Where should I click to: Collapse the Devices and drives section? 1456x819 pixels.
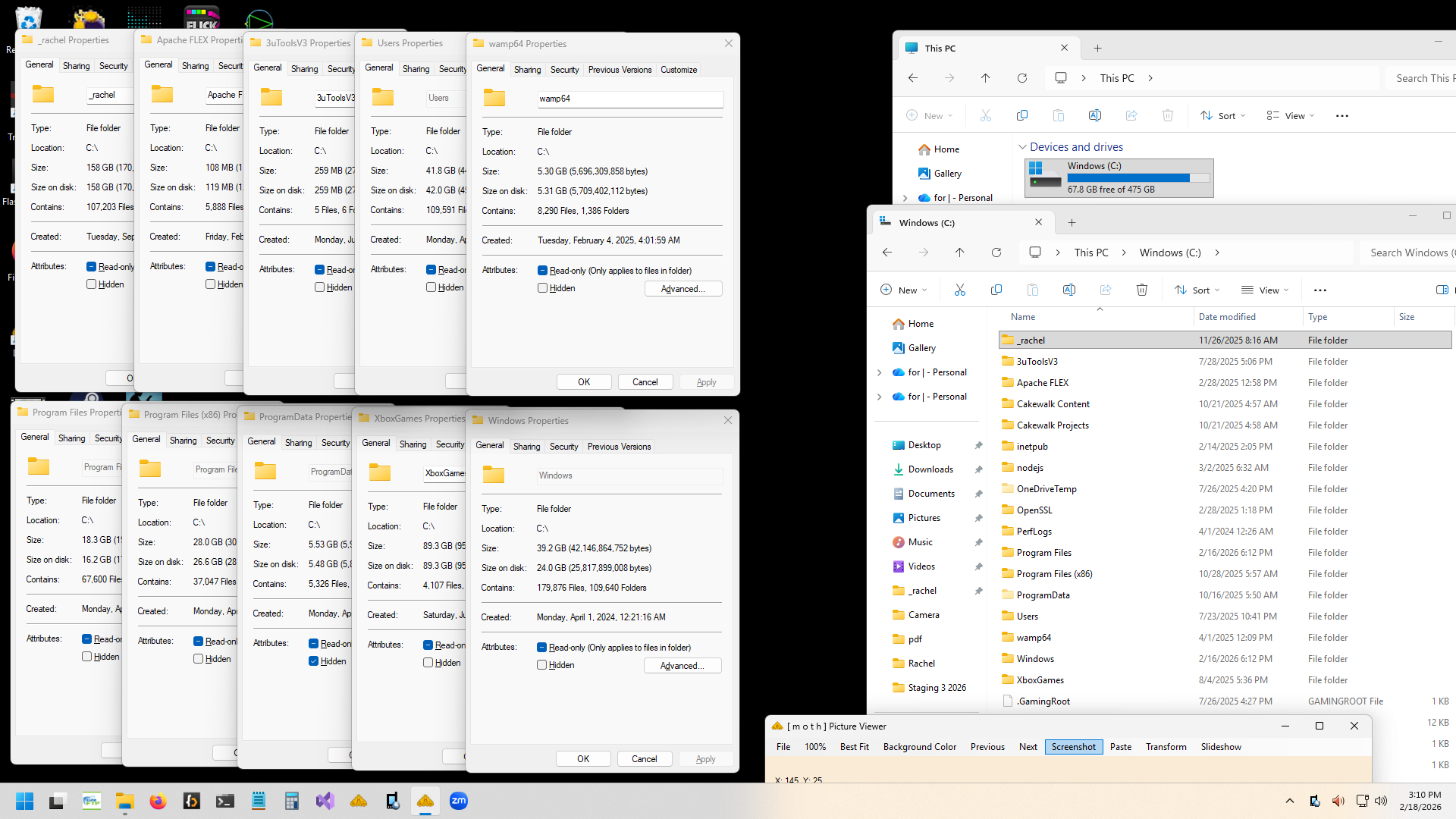tap(1022, 147)
